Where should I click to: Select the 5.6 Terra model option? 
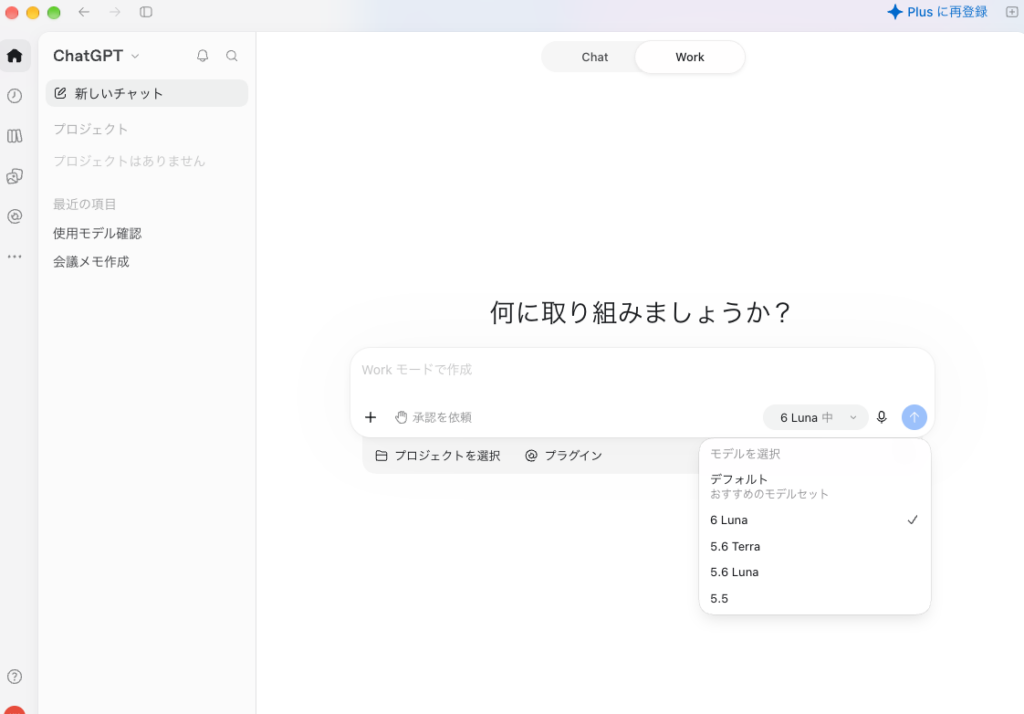click(814, 546)
